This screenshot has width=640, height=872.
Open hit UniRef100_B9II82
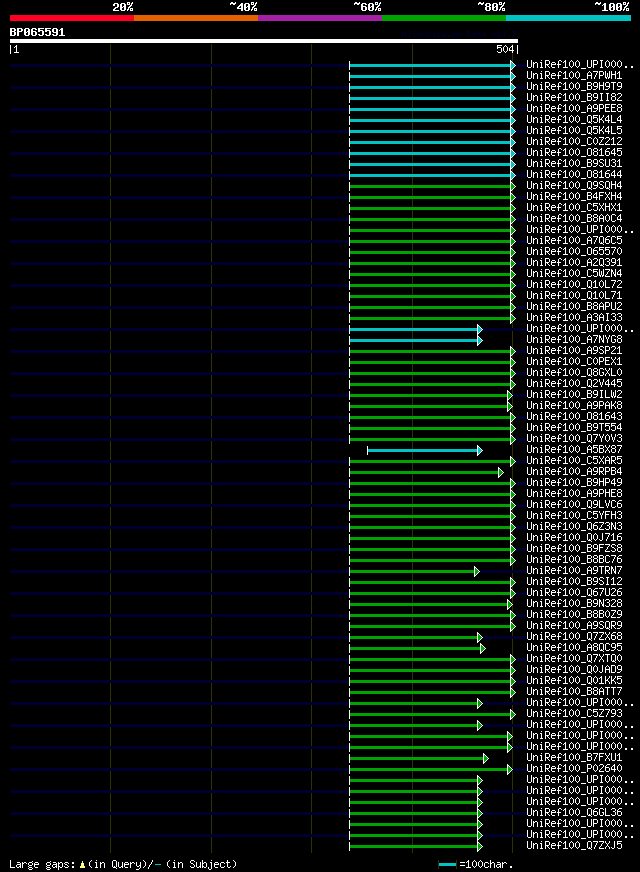(x=574, y=97)
